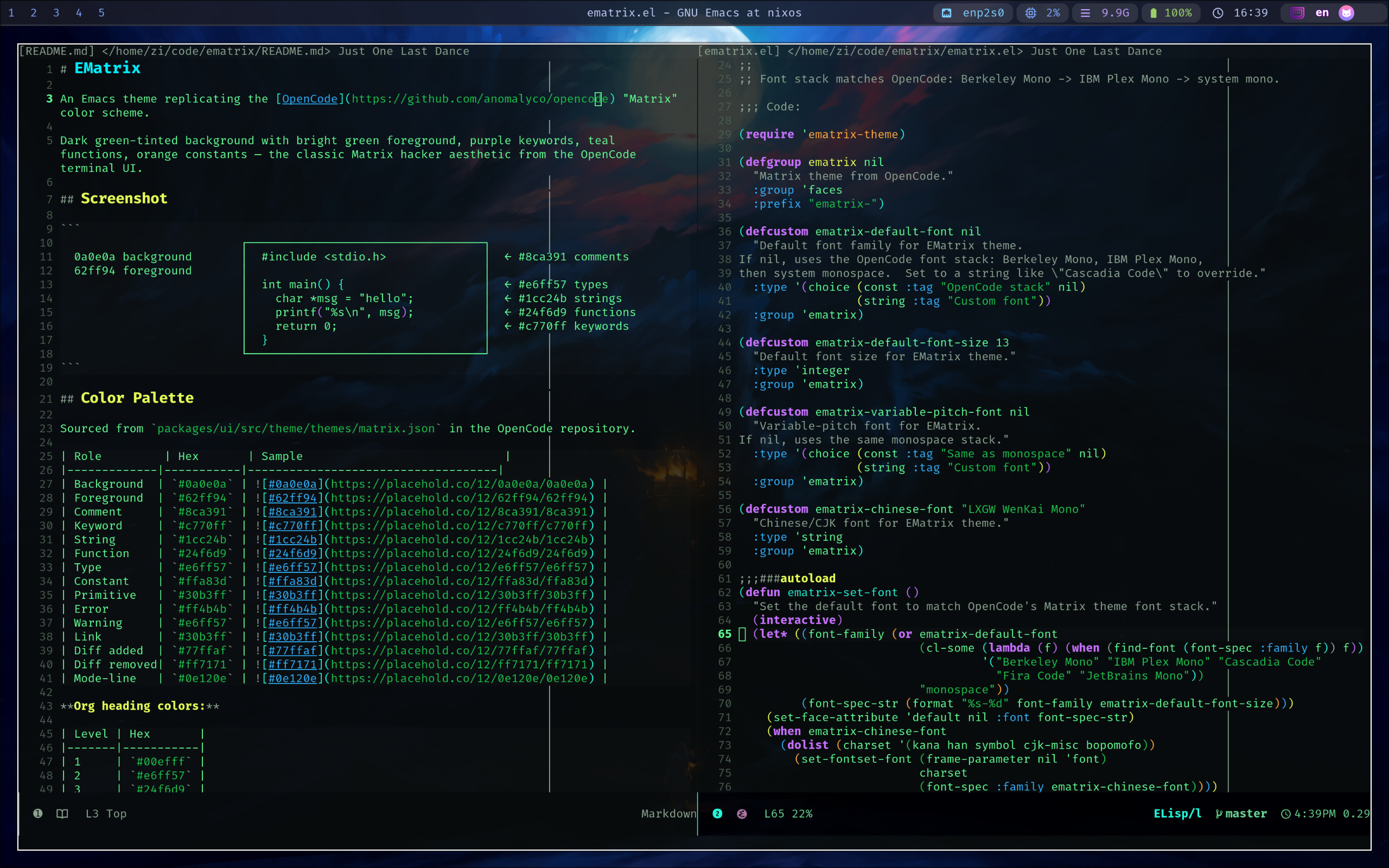Click the github.com/anomalyco/opencode URL

(480, 99)
